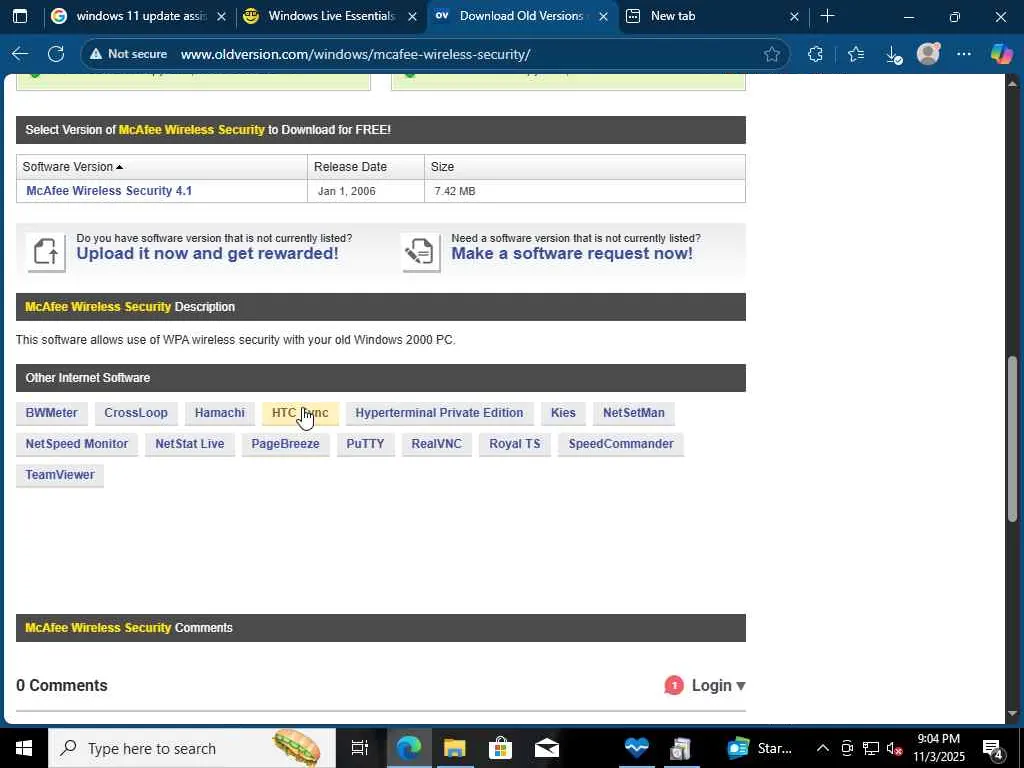Open the browser profile avatar
1024x768 pixels.
928,54
